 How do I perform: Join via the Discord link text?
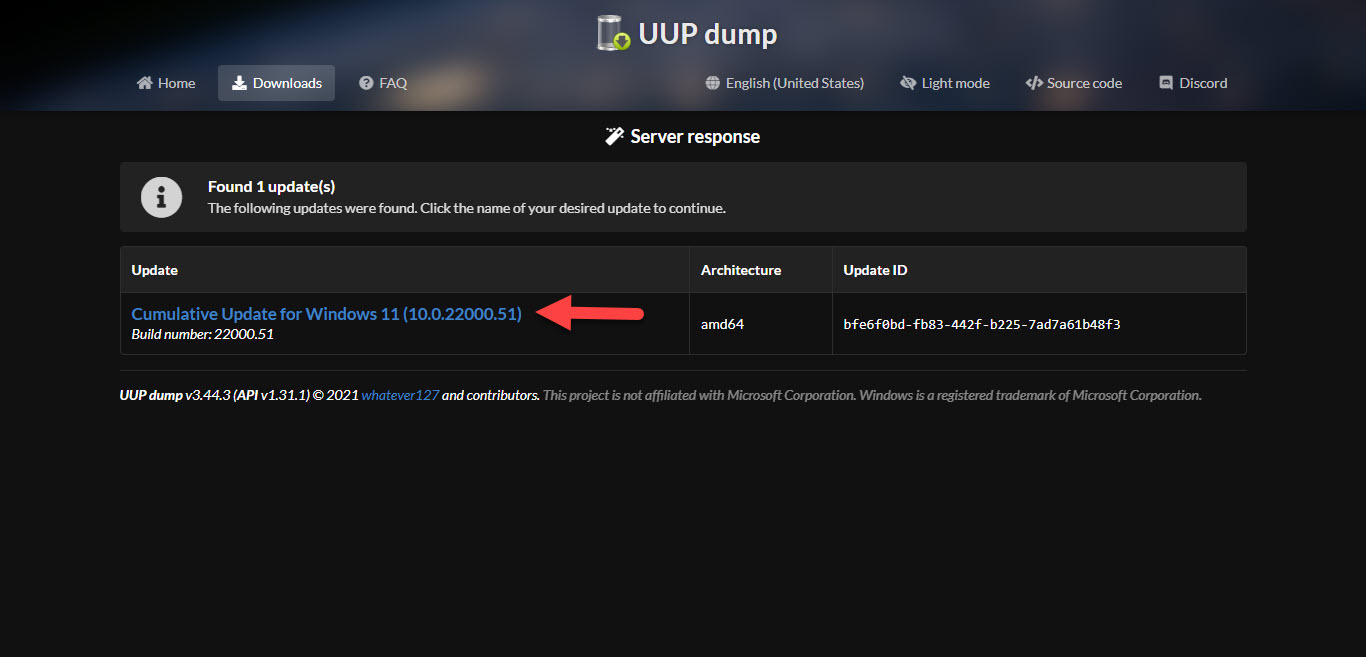coord(1203,83)
